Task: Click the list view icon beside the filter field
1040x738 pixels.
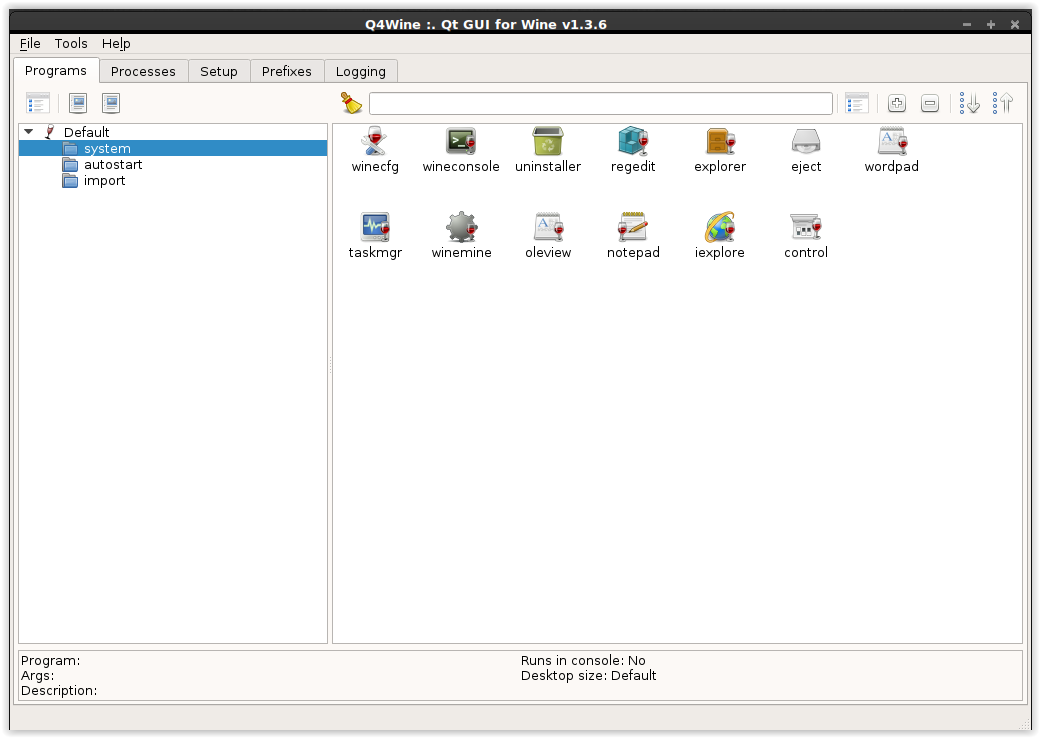Action: tap(857, 103)
